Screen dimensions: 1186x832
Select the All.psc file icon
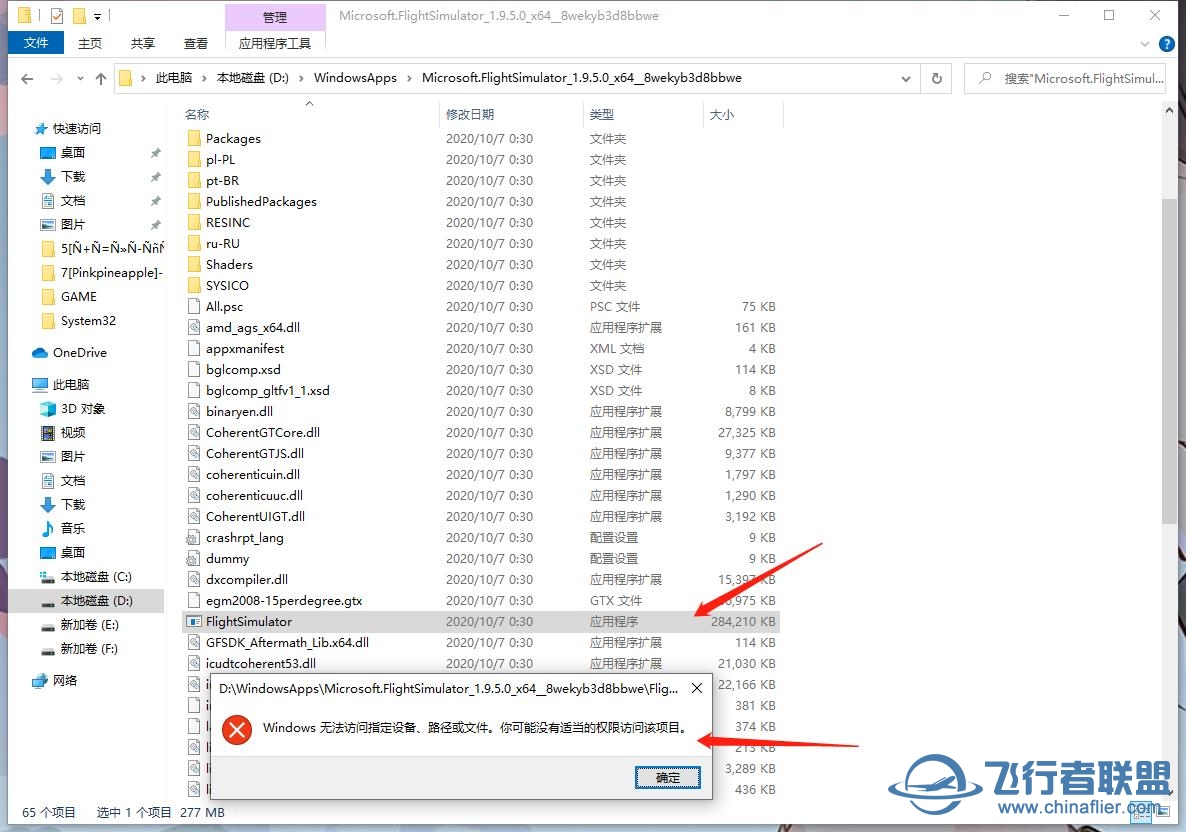[194, 306]
